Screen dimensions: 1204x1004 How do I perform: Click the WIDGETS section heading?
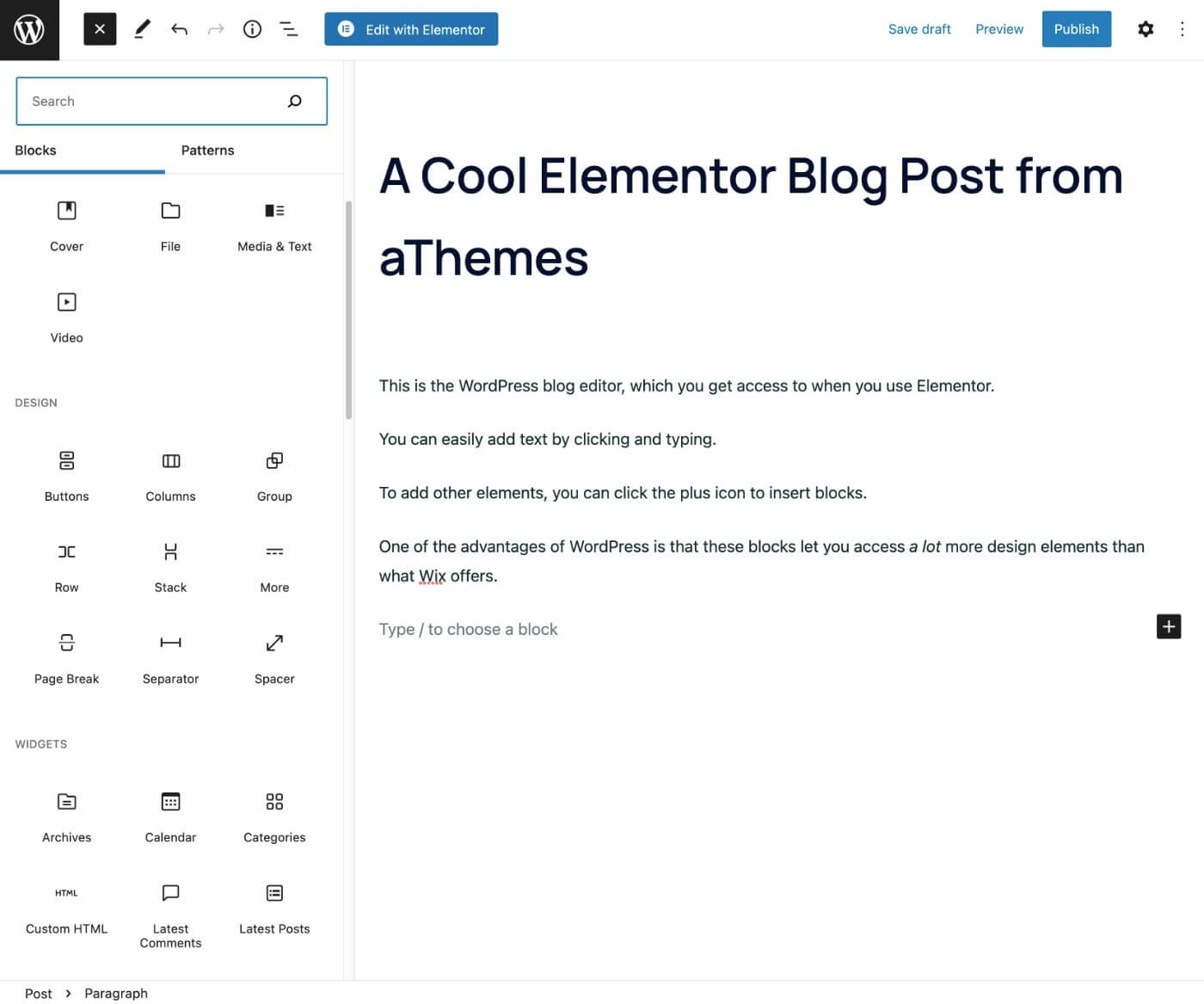tap(41, 744)
